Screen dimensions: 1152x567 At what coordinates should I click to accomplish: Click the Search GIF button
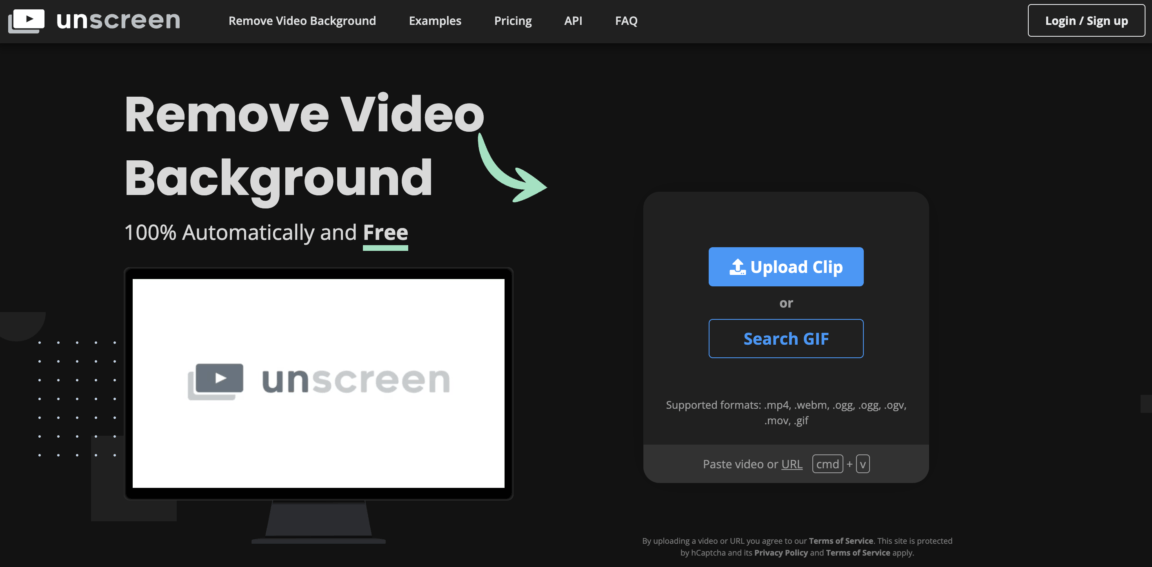pos(785,339)
